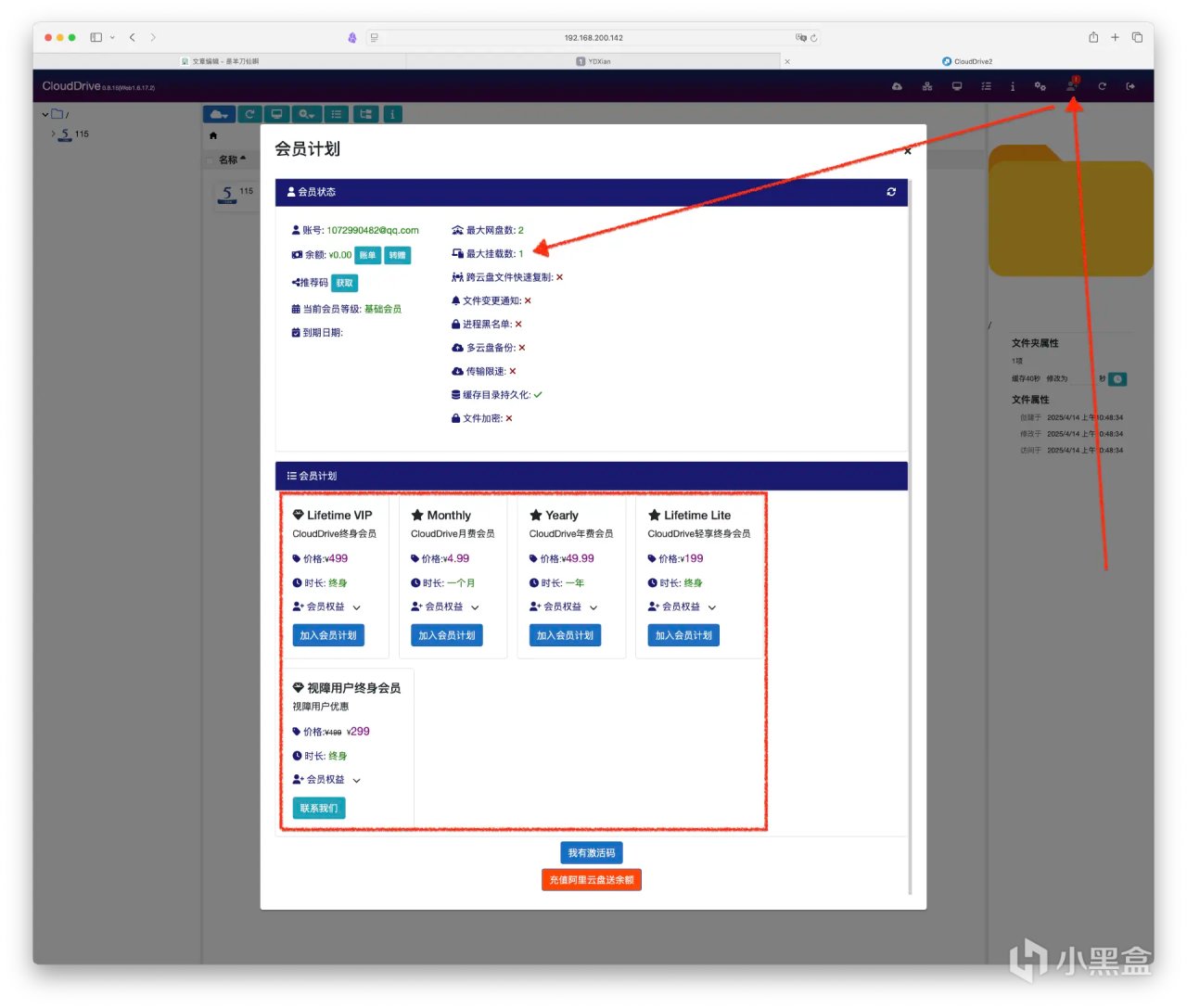
Task: Join the Monthly membership plan
Action: point(447,635)
